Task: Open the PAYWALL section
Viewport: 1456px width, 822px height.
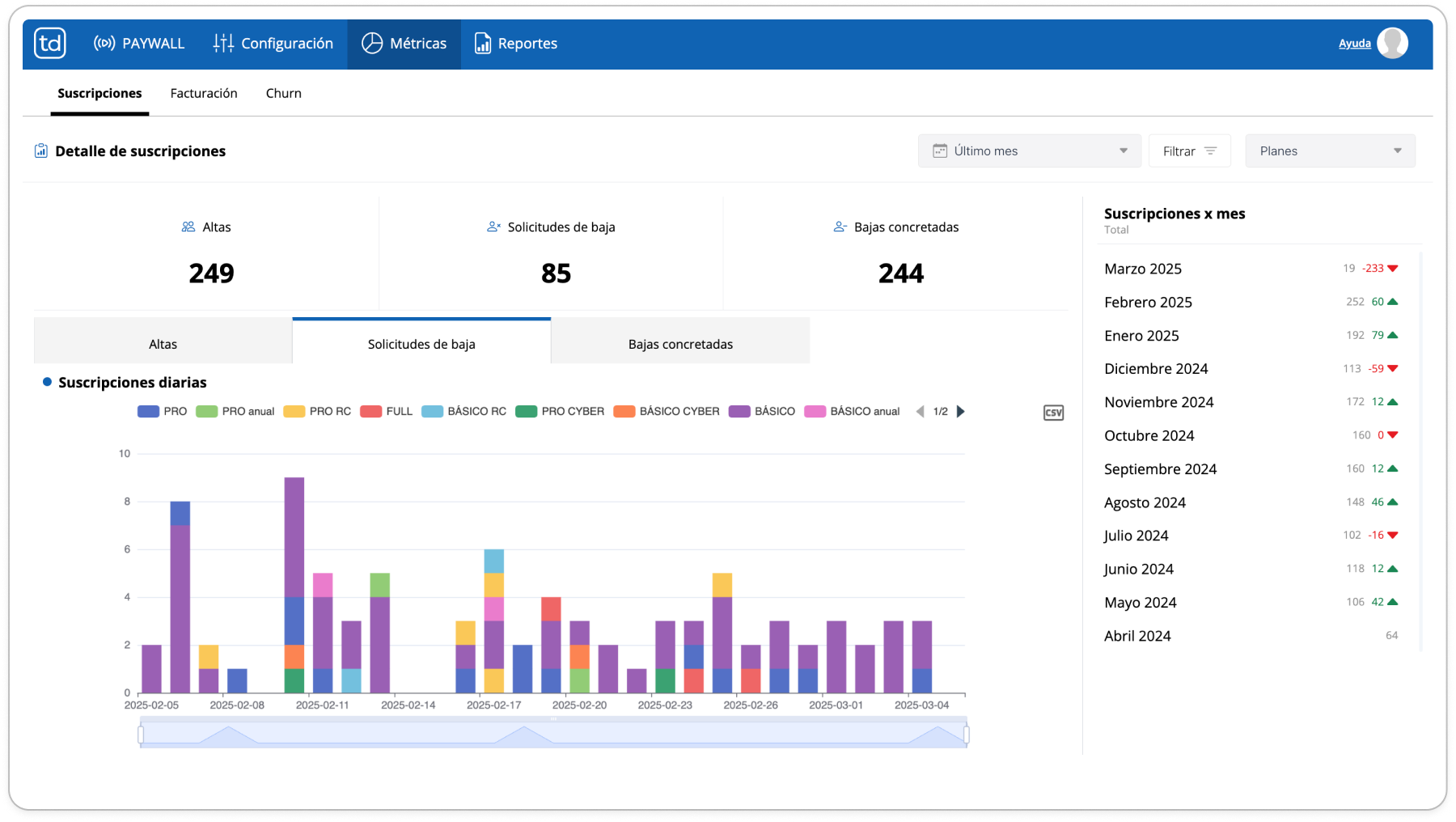Action: (x=139, y=44)
